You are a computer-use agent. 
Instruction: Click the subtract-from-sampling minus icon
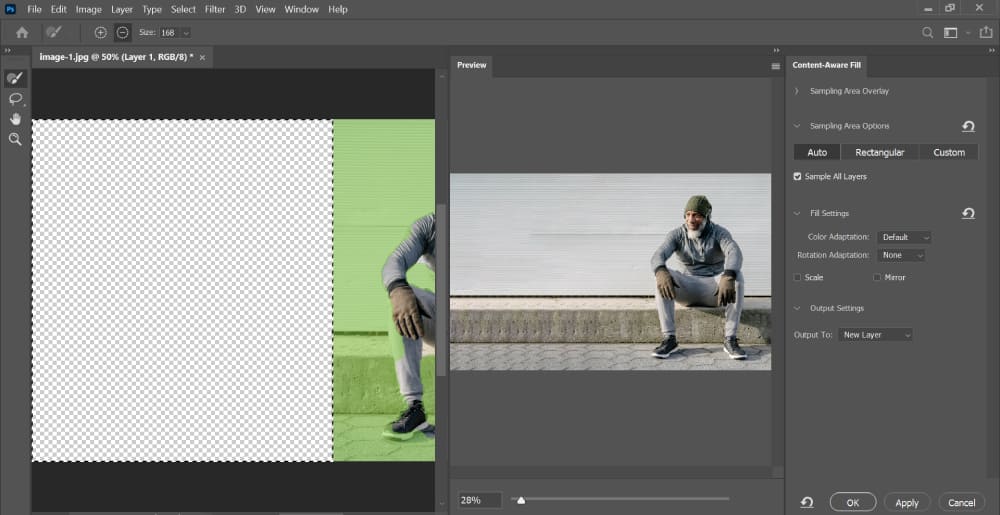tap(122, 32)
